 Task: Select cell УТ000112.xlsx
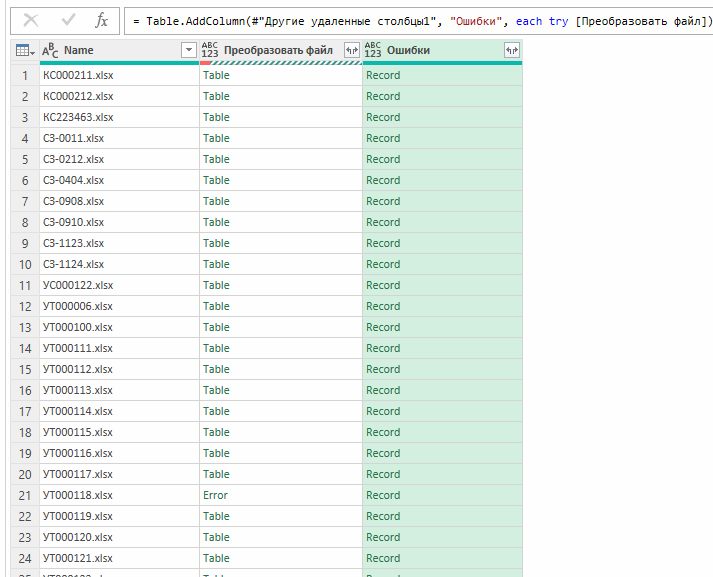[119, 369]
